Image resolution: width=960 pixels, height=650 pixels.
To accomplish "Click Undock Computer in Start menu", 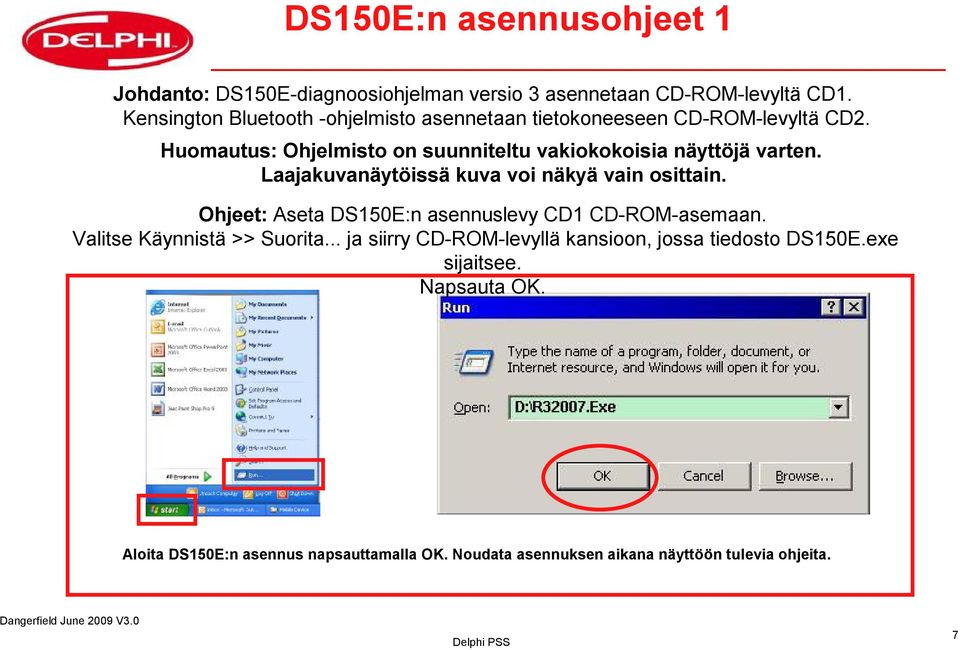I will (x=213, y=493).
